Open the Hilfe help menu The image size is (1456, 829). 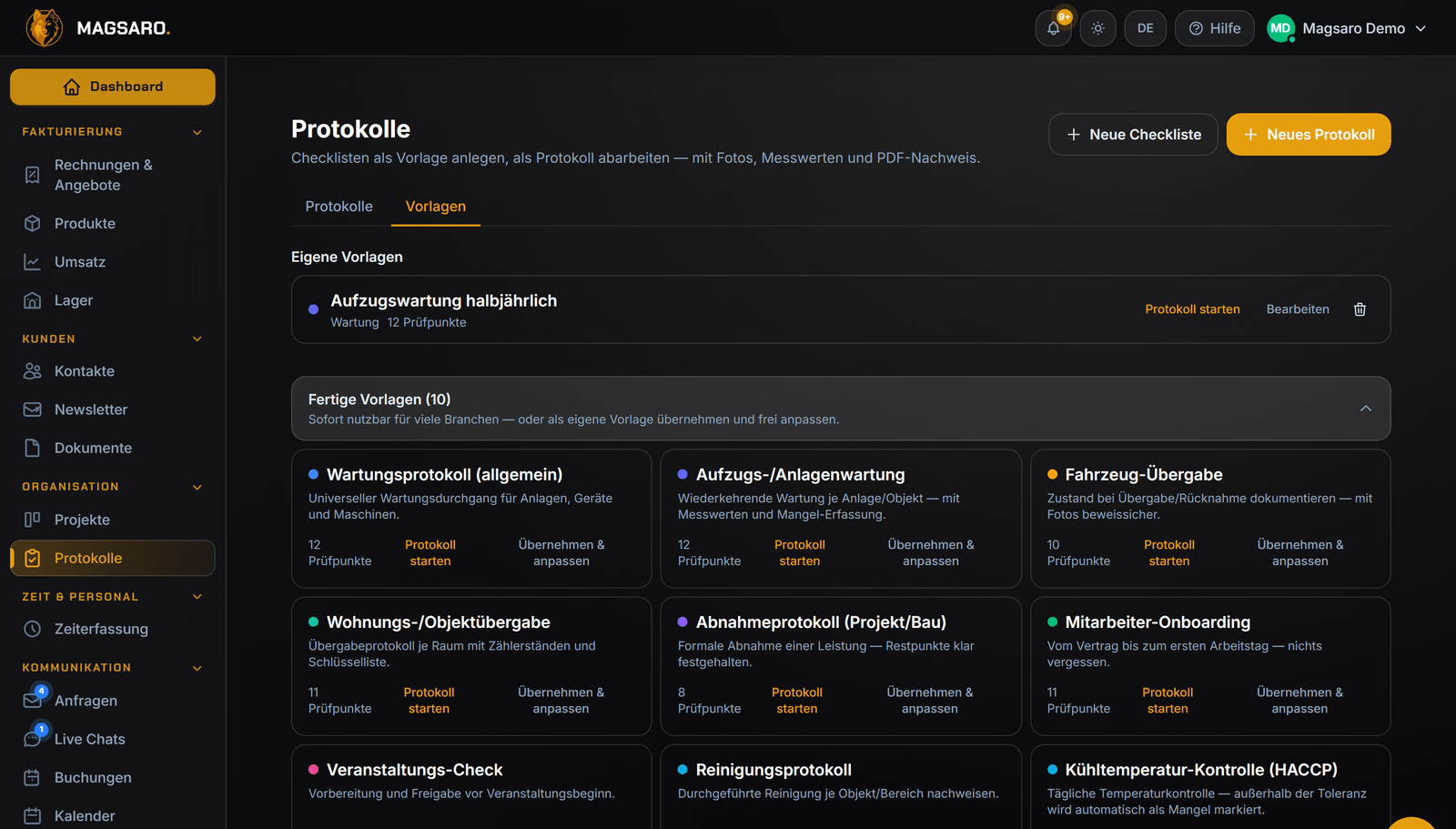1215,28
